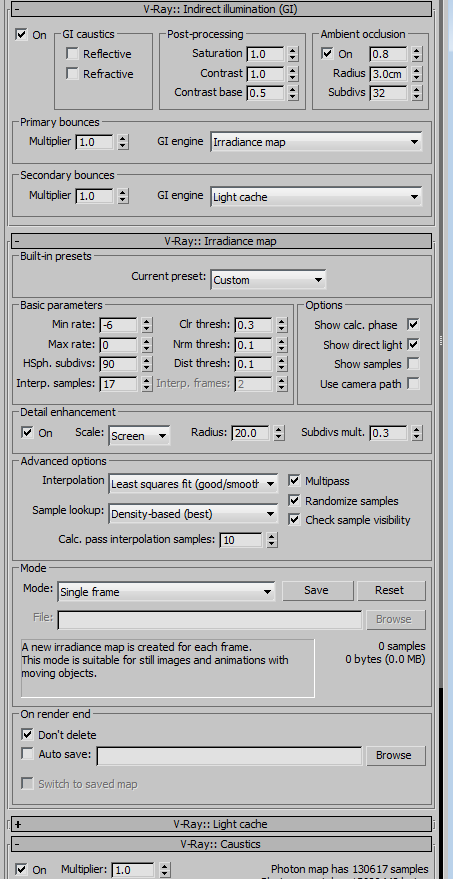Click the Detail enhancement Radius spinner
The image size is (453, 879).
tap(278, 433)
